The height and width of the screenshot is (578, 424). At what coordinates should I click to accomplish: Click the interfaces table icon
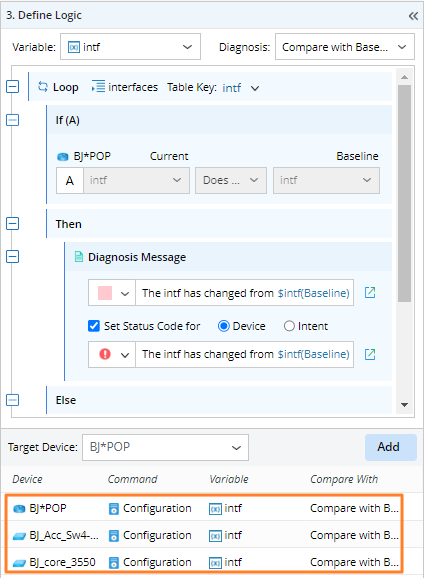pos(98,87)
